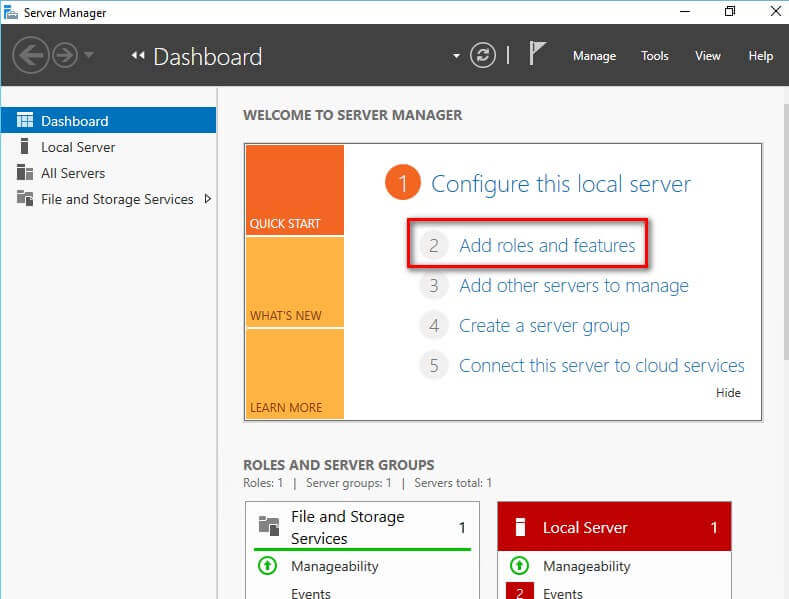Select the QUICK START tile
This screenshot has height=599, width=789.
click(x=295, y=190)
